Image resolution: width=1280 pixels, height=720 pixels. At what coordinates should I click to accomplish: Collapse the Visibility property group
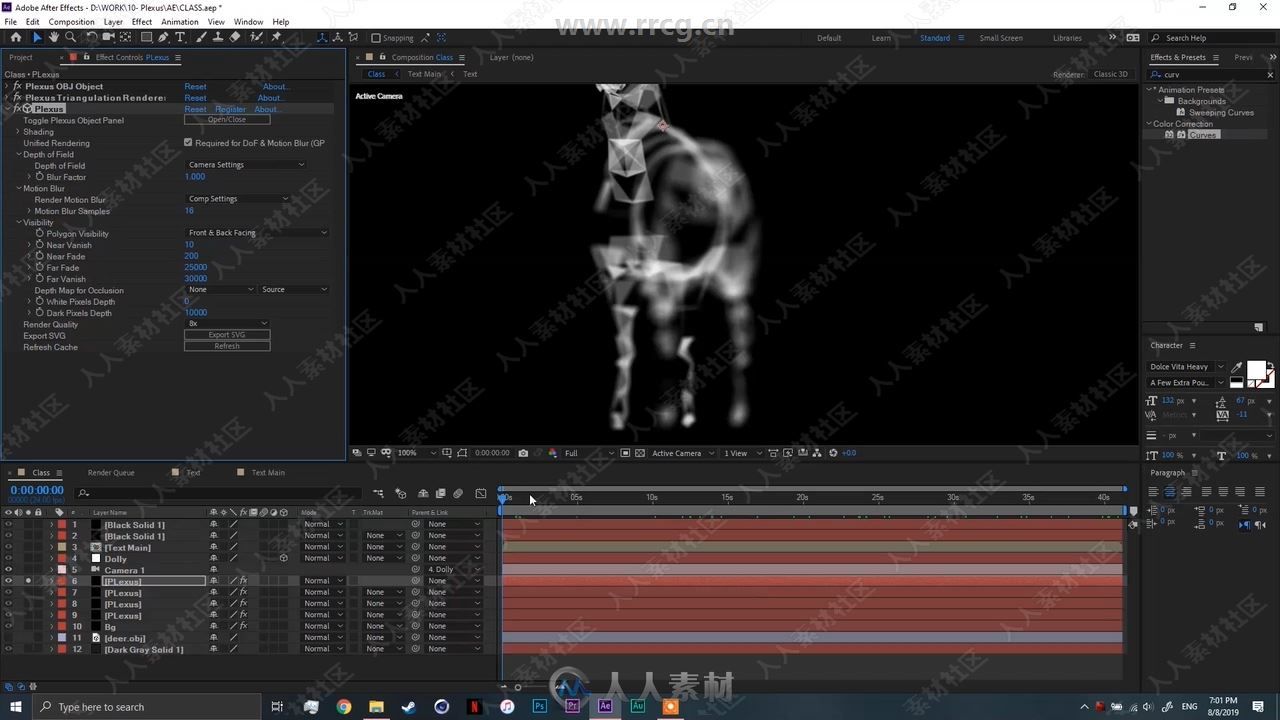pyautogui.click(x=18, y=222)
